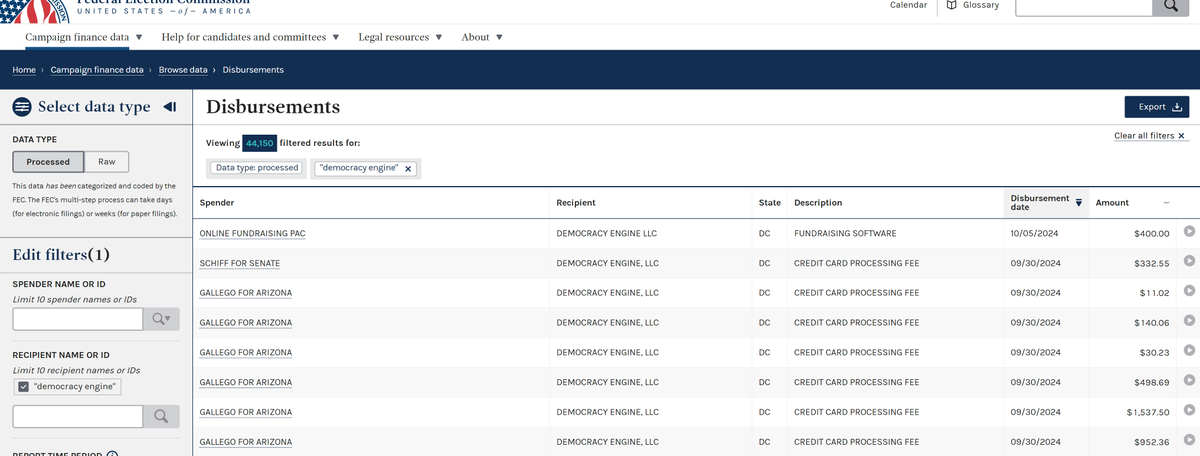Sort by the Amount column header
The height and width of the screenshot is (456, 1200).
1132,202
